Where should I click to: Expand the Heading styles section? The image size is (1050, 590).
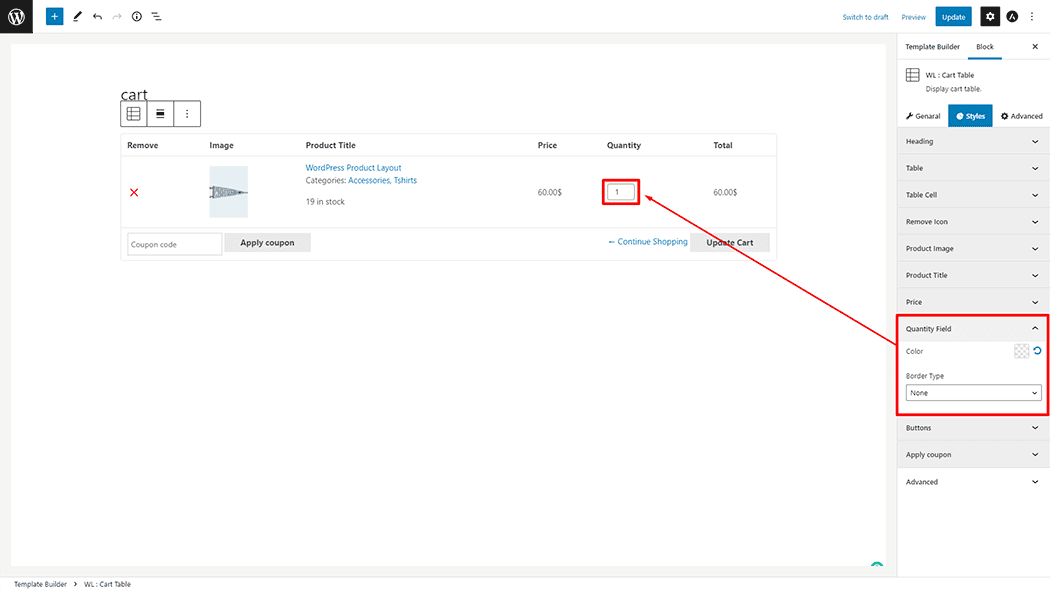[972, 142]
